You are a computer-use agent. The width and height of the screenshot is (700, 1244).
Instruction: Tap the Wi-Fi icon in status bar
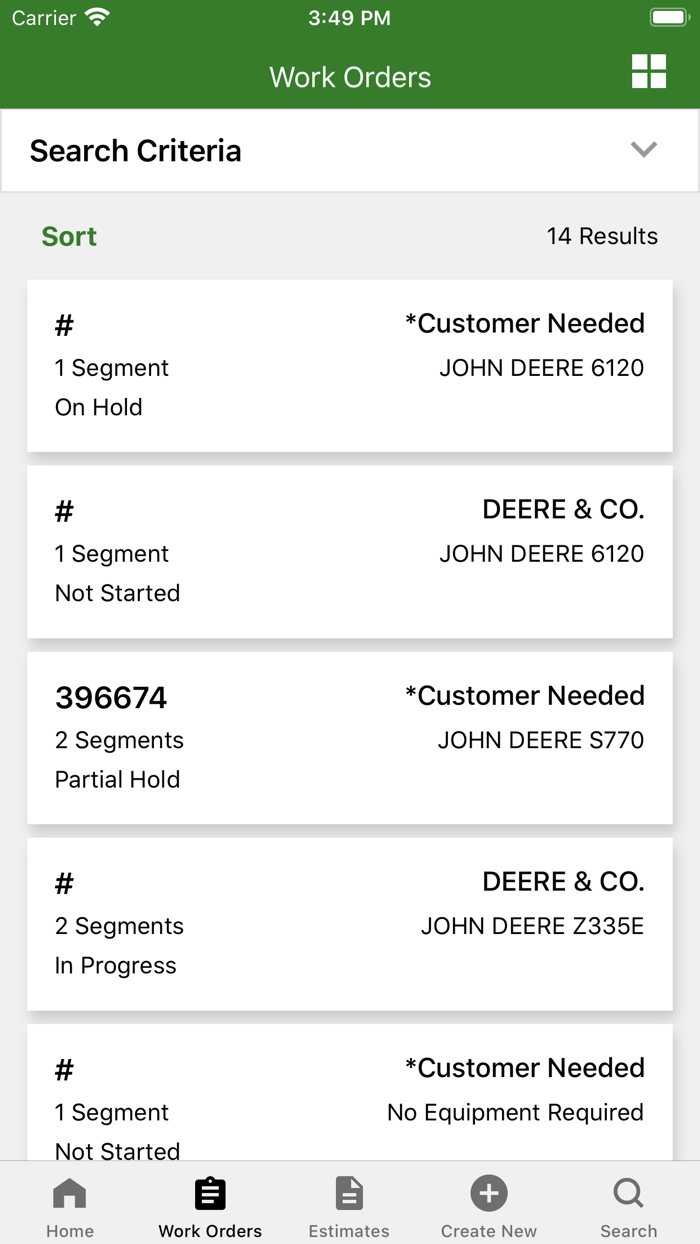95,16
